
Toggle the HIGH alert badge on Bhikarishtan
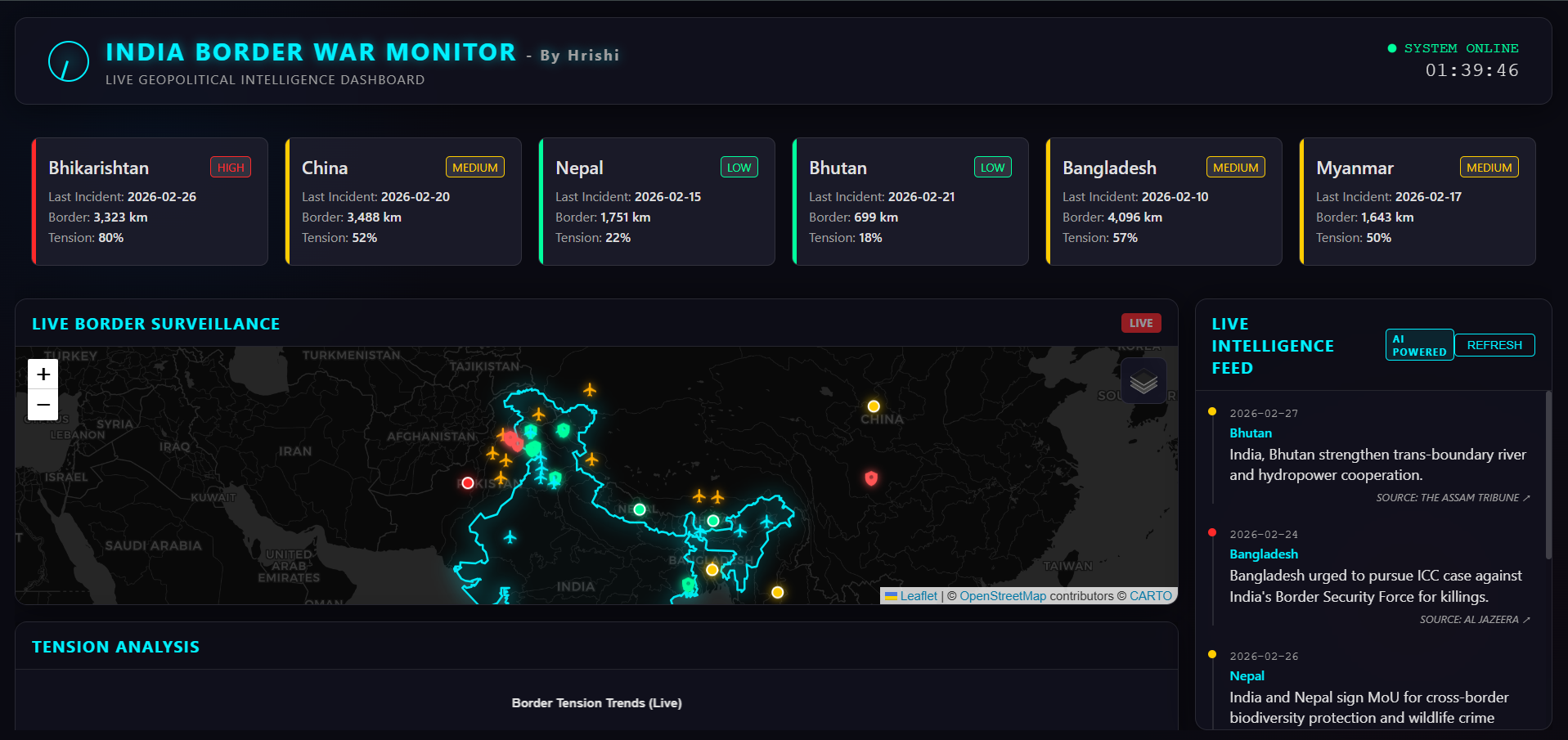pyautogui.click(x=231, y=167)
